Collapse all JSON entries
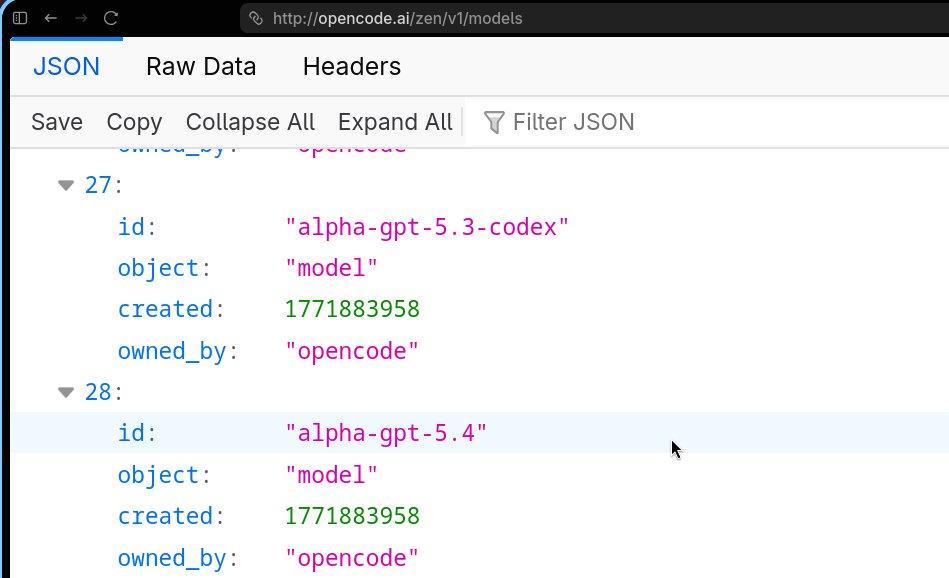Image resolution: width=949 pixels, height=578 pixels. pos(250,122)
